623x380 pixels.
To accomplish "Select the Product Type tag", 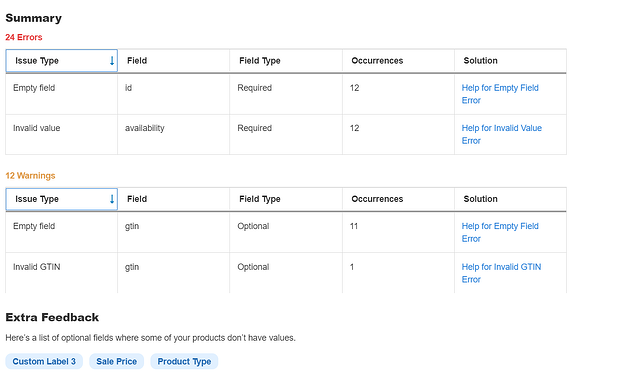I will (x=184, y=361).
